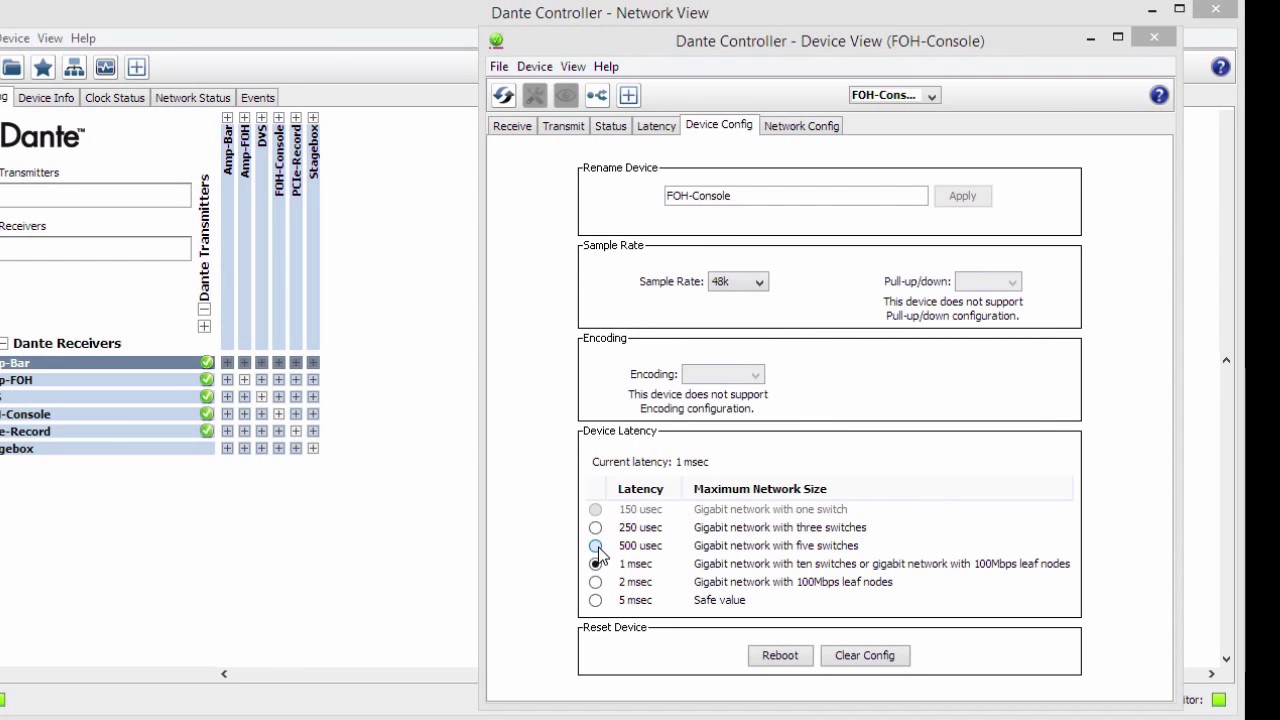Expand the Stagebox transmitter column
The image size is (1280, 720).
(313, 118)
